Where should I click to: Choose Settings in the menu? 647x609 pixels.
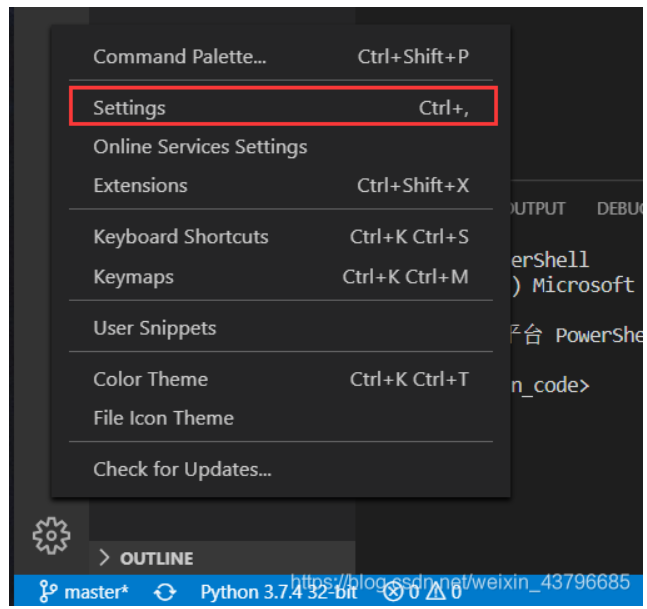point(281,108)
